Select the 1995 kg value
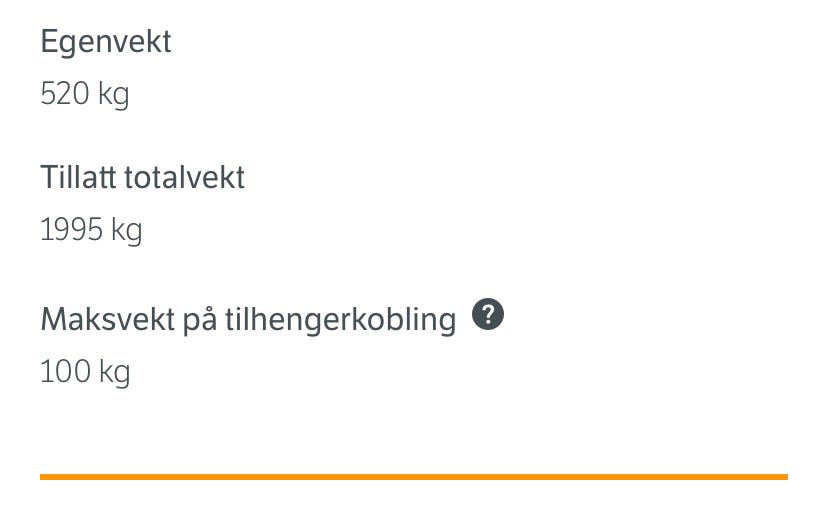The width and height of the screenshot is (828, 514). (x=91, y=231)
